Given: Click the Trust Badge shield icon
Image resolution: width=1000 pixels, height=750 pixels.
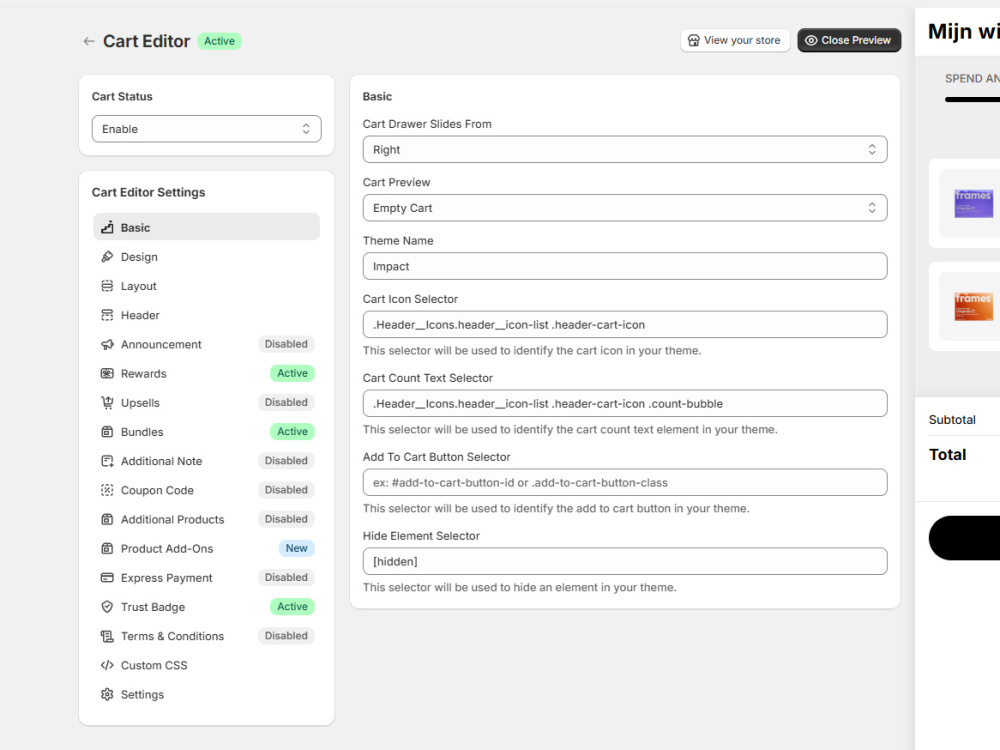Looking at the screenshot, I should point(107,607).
